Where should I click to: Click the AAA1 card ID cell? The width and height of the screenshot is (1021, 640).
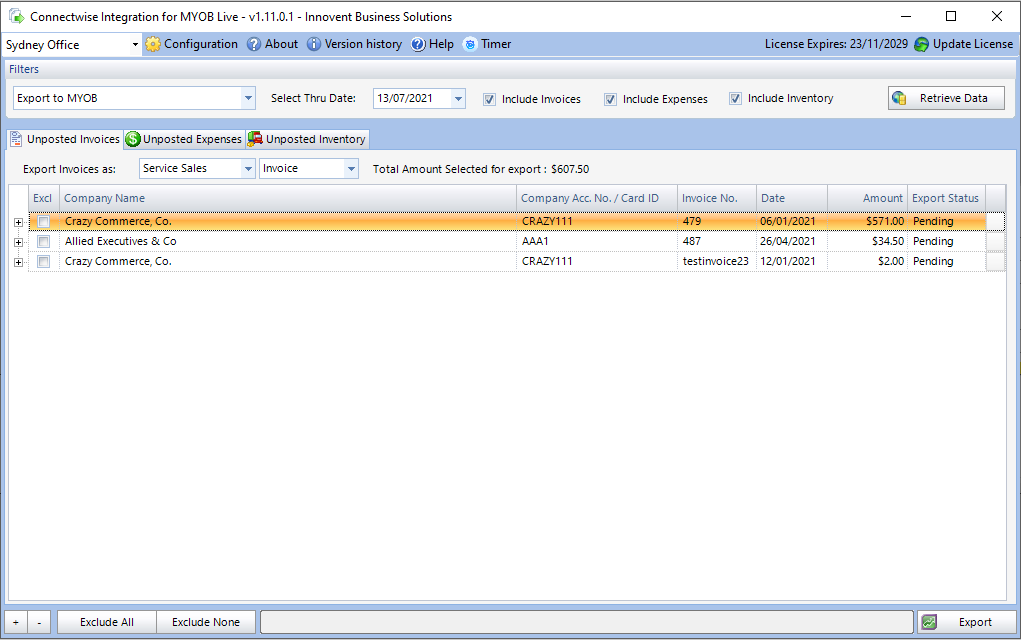pos(597,242)
